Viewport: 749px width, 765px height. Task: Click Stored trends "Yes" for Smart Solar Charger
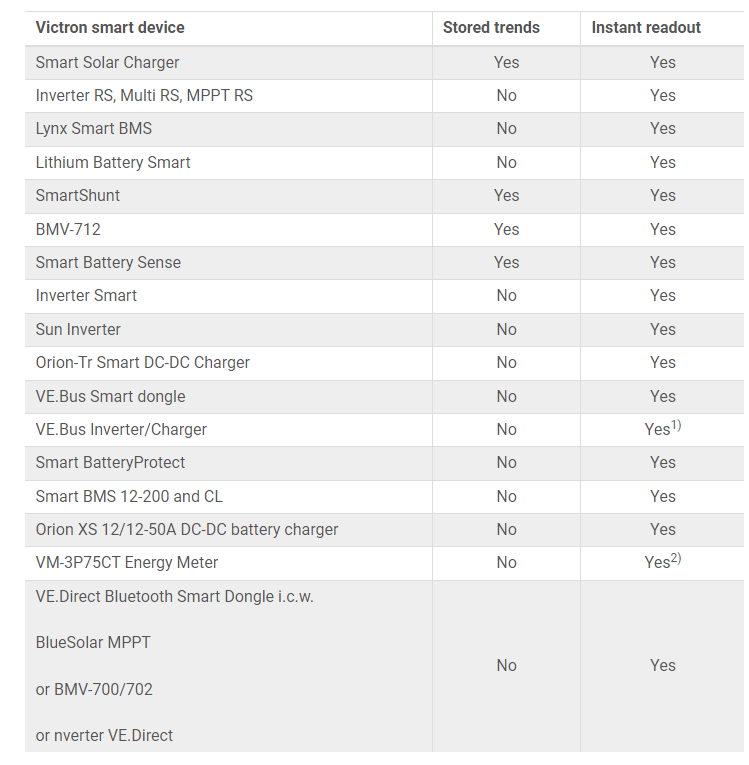tap(507, 62)
